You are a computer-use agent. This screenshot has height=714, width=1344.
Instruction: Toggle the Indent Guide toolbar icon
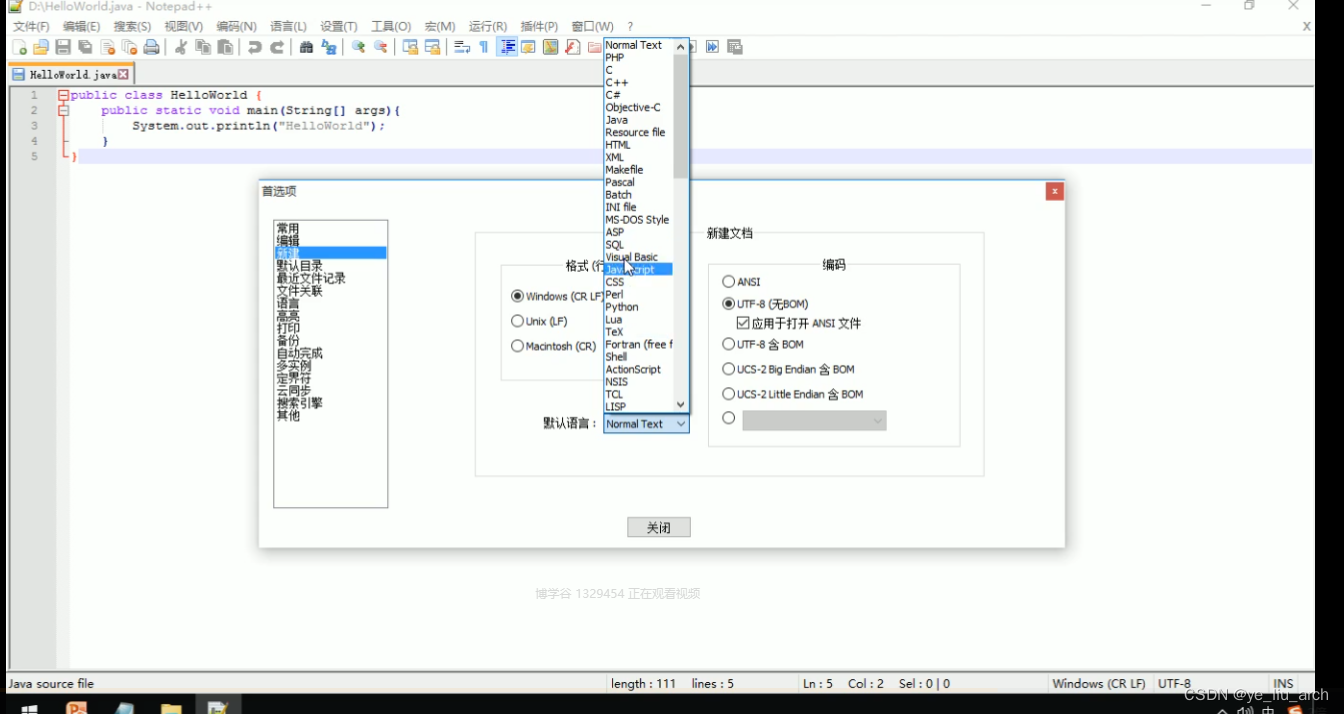(507, 47)
